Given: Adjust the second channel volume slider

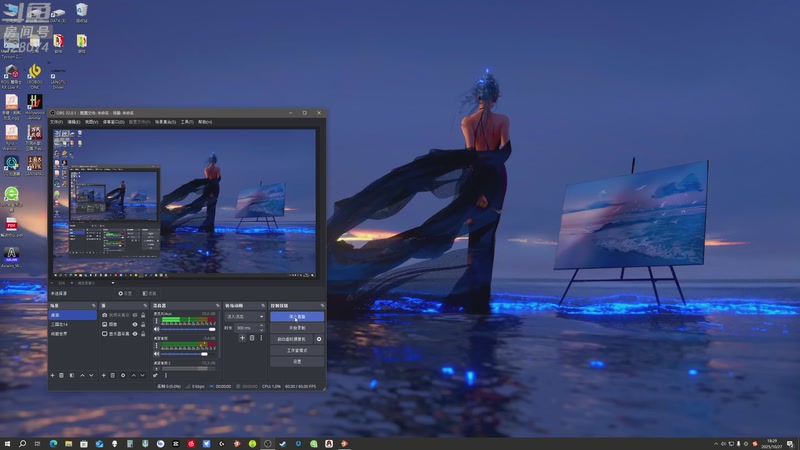Looking at the screenshot, I should coord(188,354).
